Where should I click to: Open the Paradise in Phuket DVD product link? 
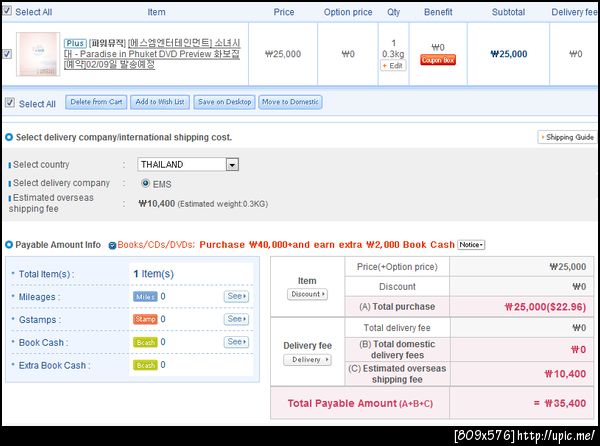pyautogui.click(x=152, y=54)
